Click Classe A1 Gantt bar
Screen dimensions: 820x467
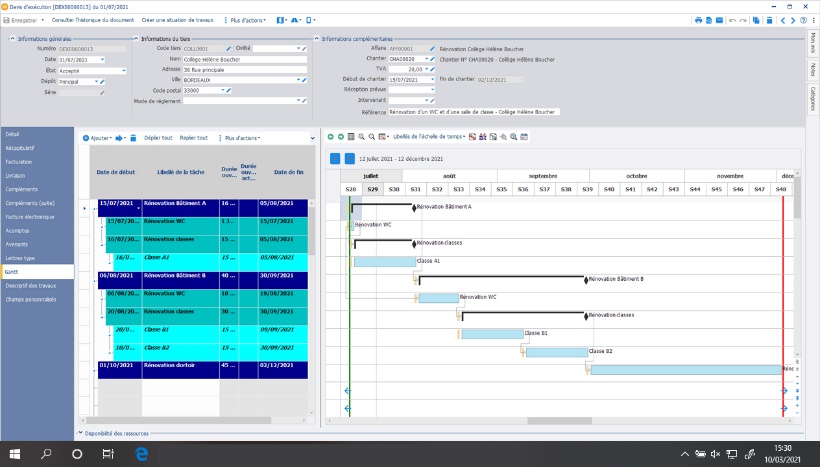385,261
